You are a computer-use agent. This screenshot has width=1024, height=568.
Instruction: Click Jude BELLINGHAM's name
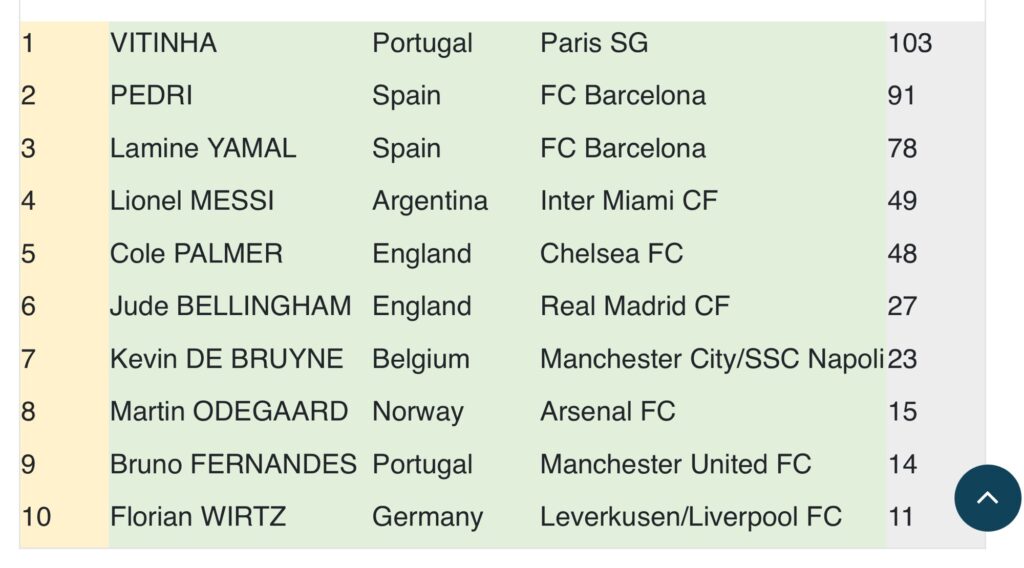pos(230,306)
